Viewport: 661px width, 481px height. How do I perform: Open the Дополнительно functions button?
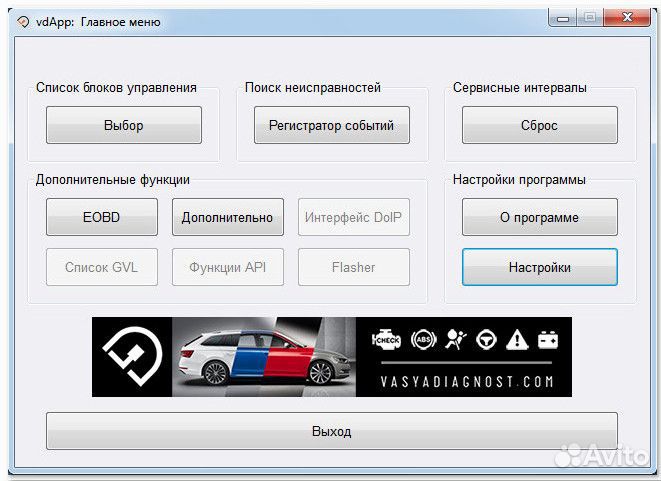(227, 217)
